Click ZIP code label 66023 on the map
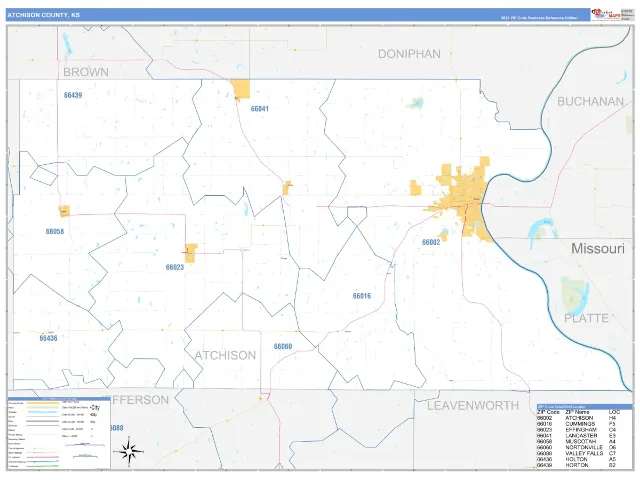Viewport: 640px width, 480px height. [175, 267]
